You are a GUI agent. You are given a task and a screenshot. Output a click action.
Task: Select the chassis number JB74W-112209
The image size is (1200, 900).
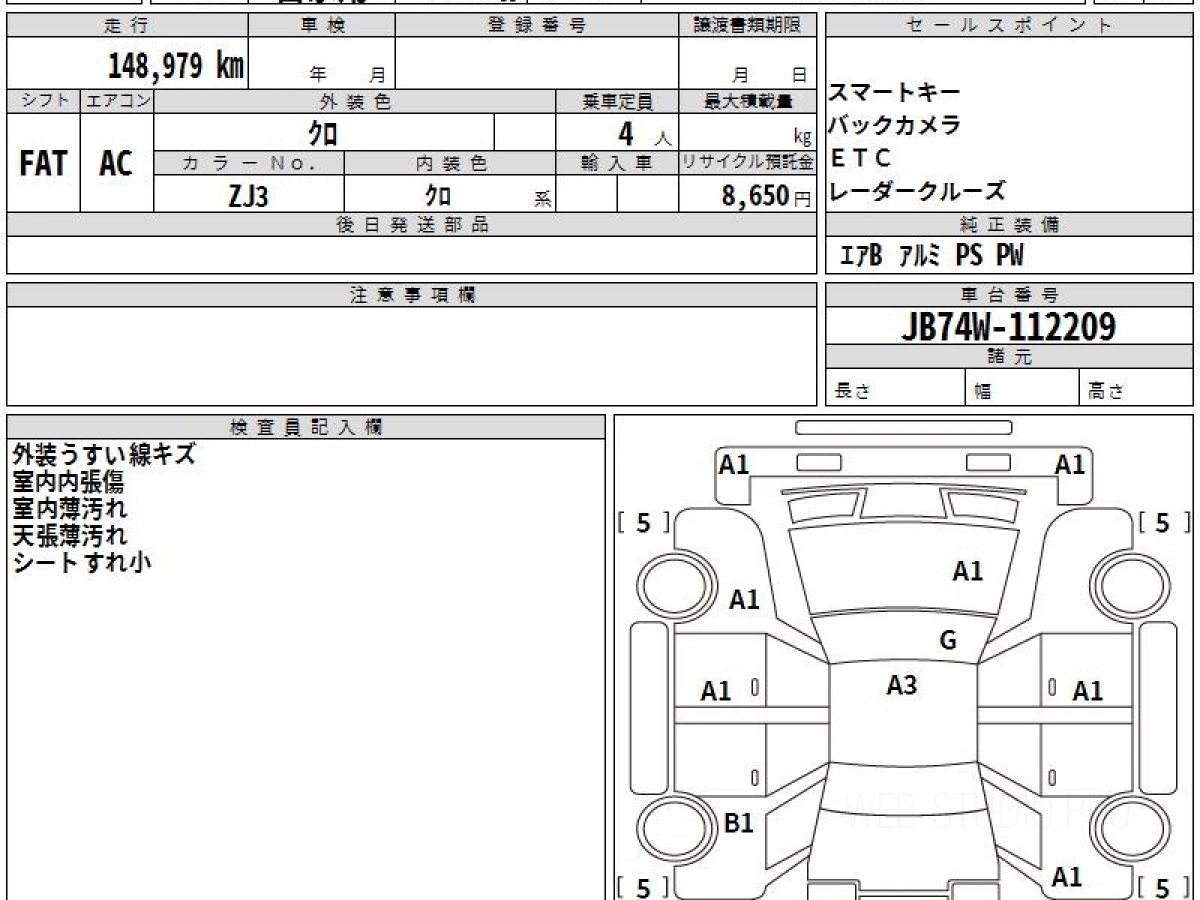(1008, 326)
